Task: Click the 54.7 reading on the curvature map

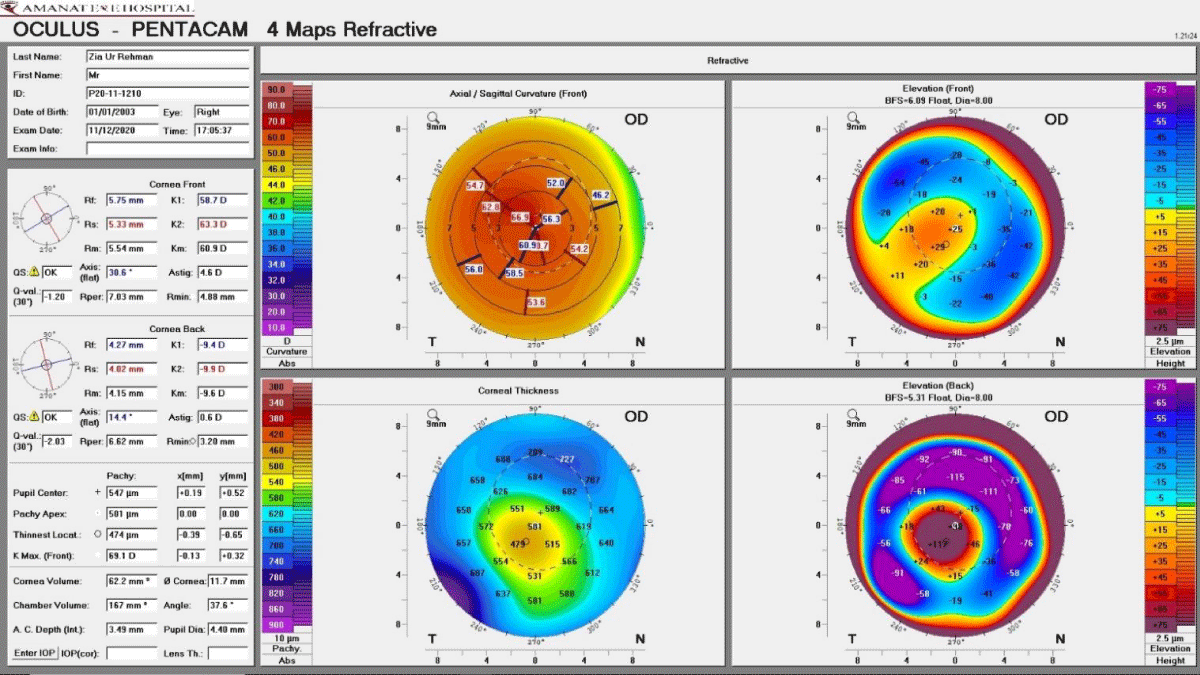Action: [x=475, y=186]
